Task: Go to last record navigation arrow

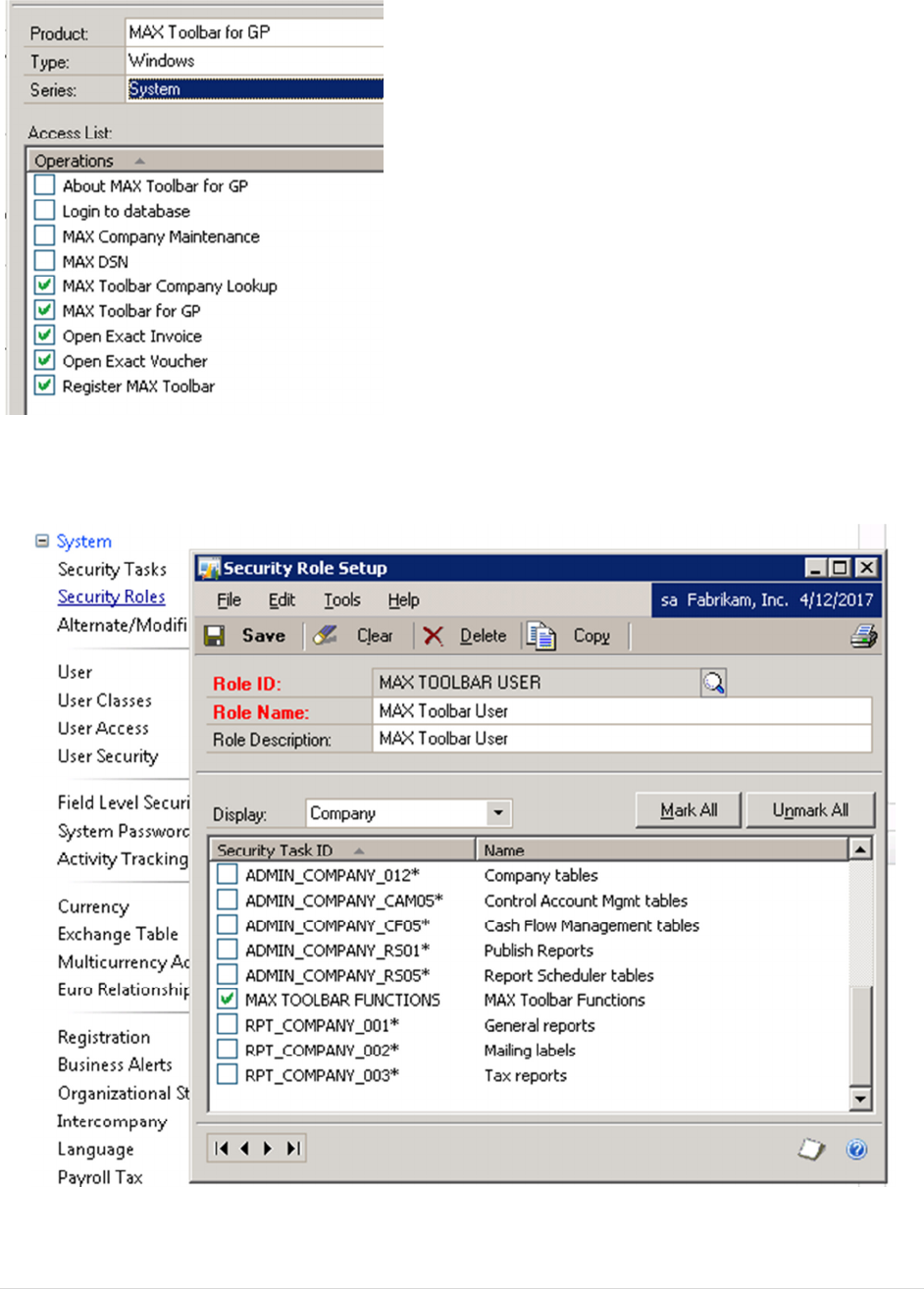Action: tap(293, 1149)
